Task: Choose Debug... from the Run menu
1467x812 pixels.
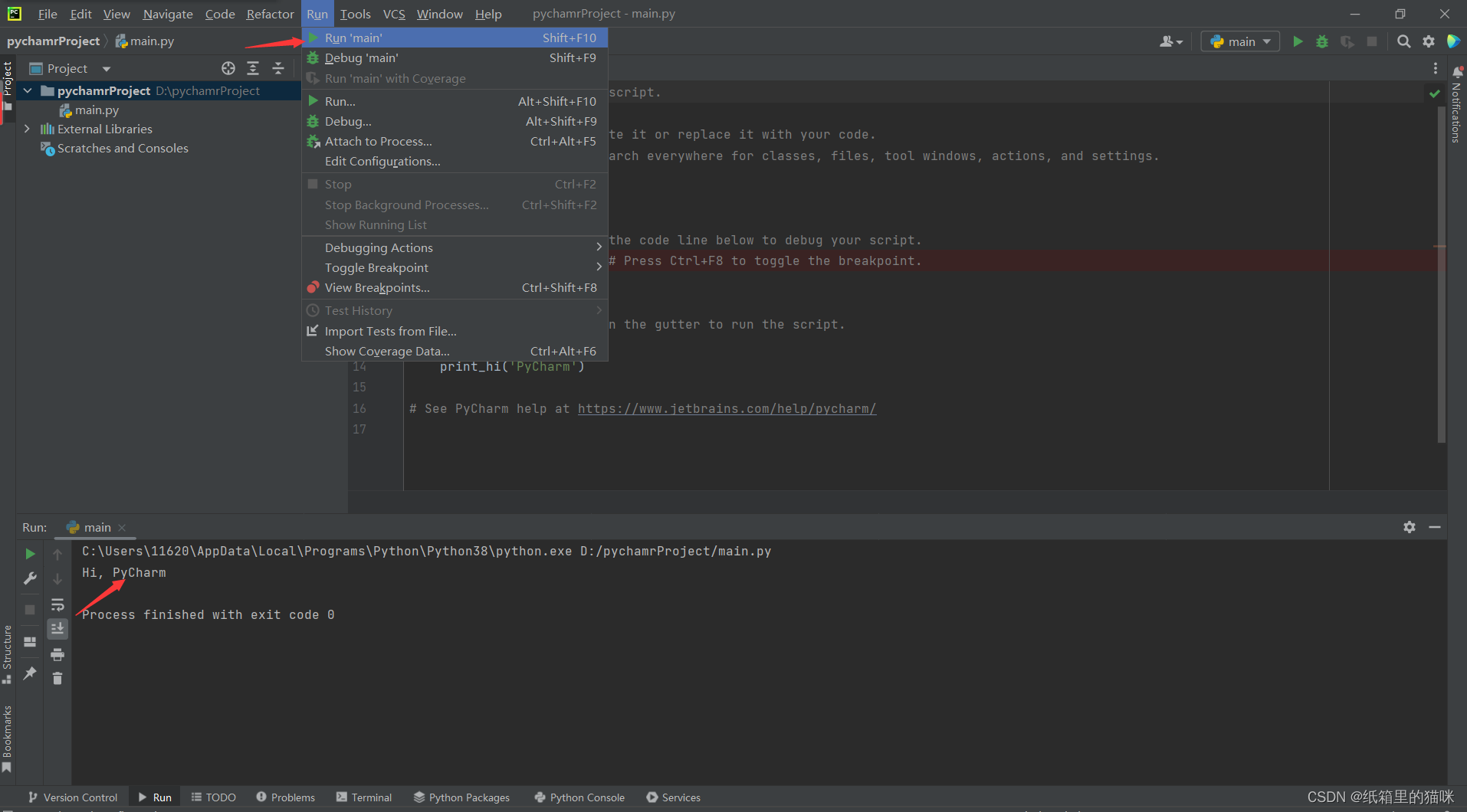Action: pyautogui.click(x=455, y=121)
